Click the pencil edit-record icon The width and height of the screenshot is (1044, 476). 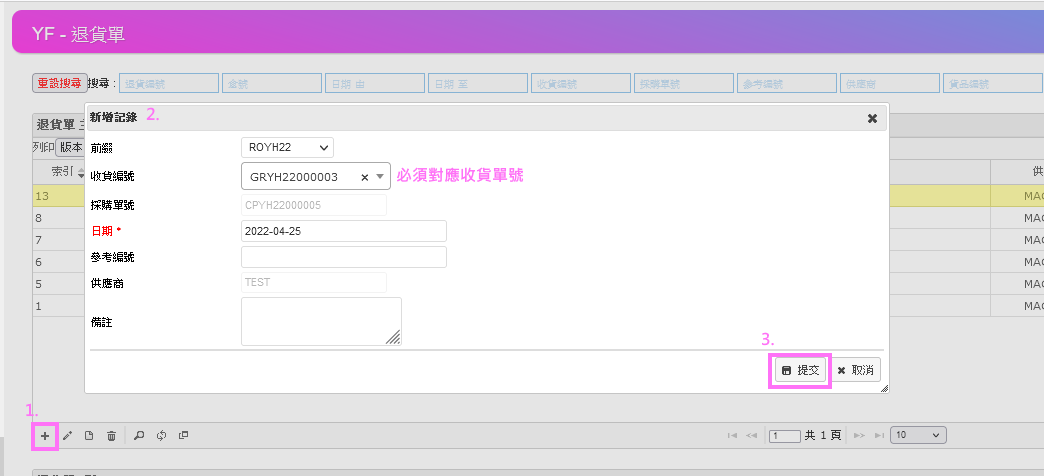[67, 436]
